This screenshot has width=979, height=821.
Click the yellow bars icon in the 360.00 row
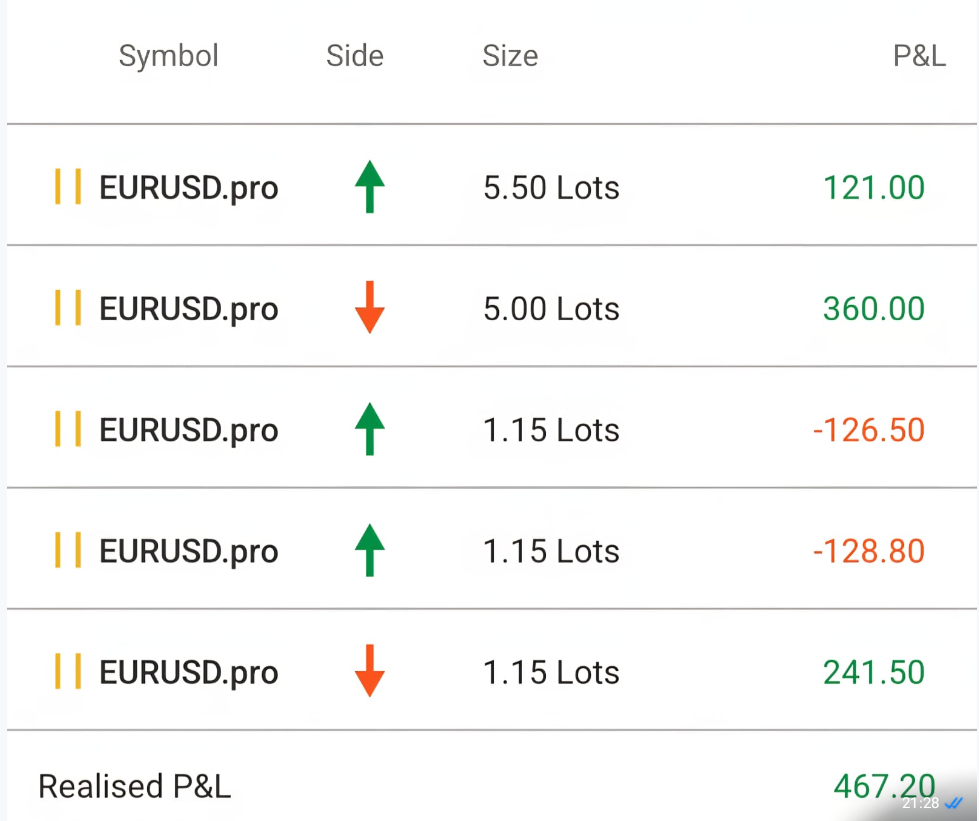pos(68,308)
